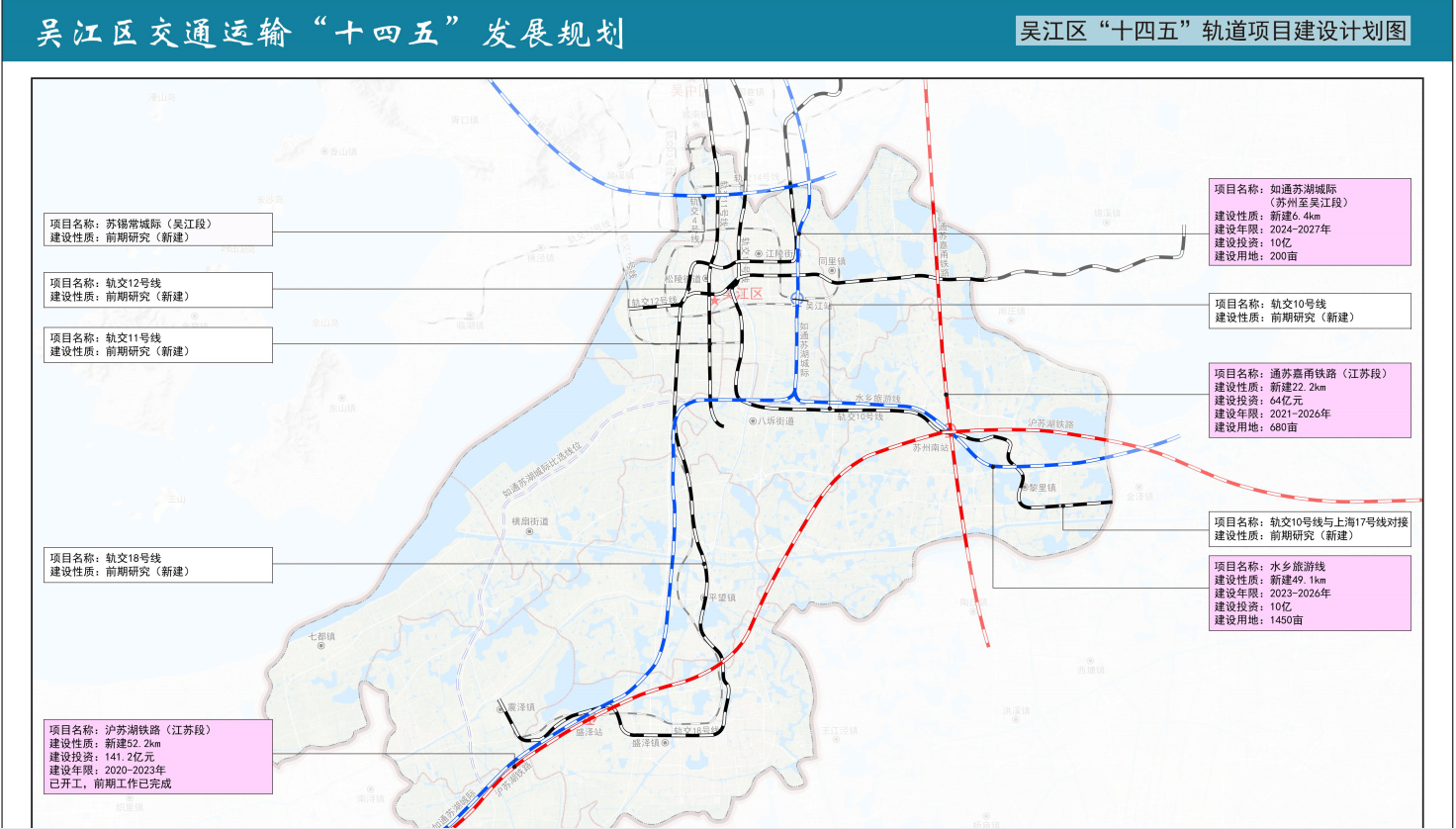Image resolution: width=1456 pixels, height=829 pixels.
Task: Click 建设性质:新建49.1km text
Action: (x=1270, y=580)
